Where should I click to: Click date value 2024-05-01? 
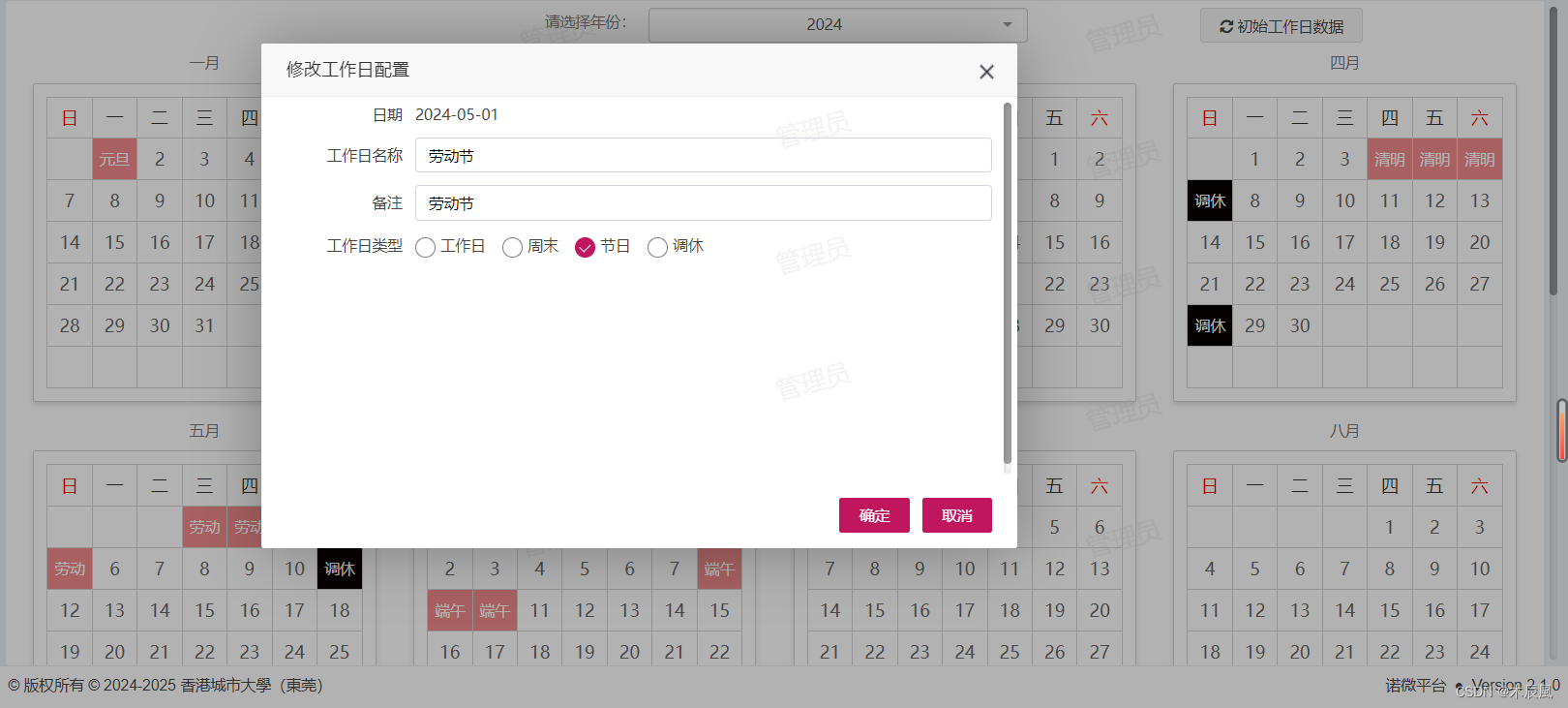pos(457,114)
